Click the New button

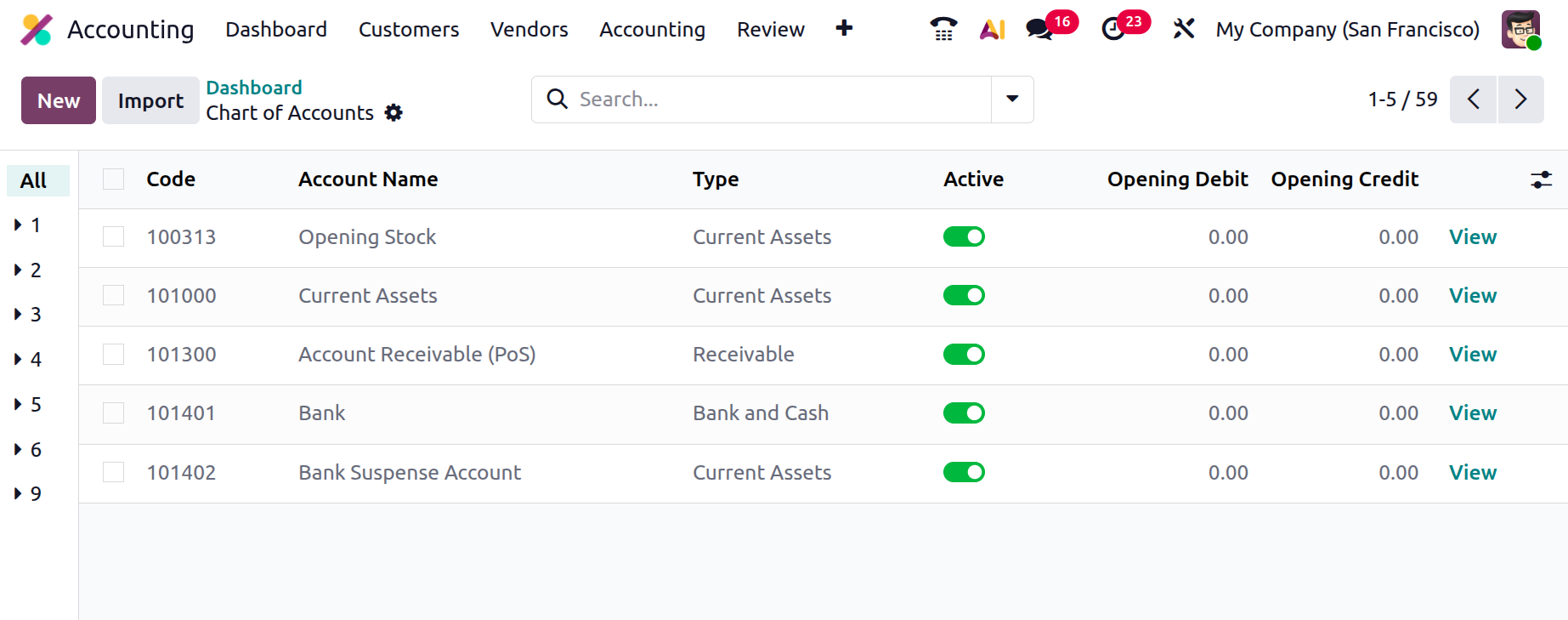59,100
